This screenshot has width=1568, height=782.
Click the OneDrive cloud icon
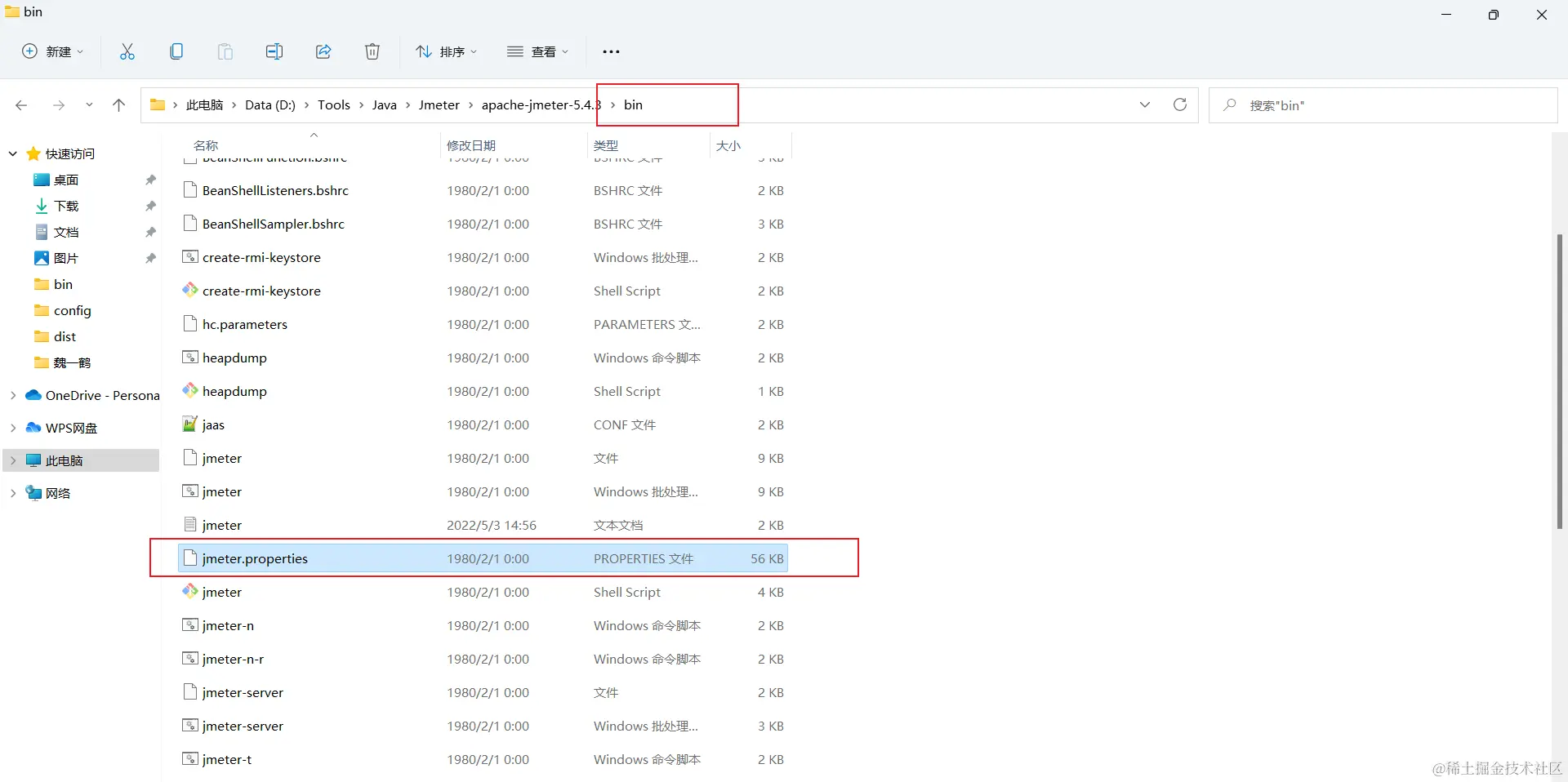pos(33,395)
